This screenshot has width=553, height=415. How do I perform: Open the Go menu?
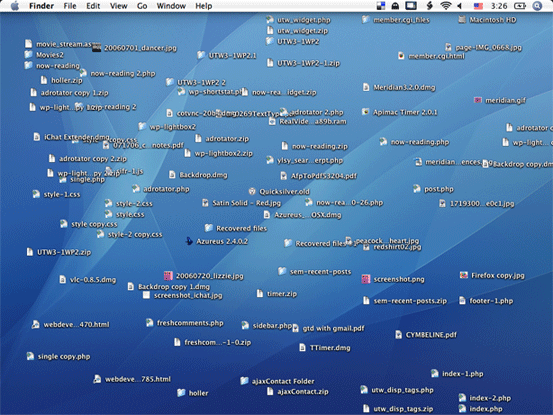pyautogui.click(x=142, y=6)
